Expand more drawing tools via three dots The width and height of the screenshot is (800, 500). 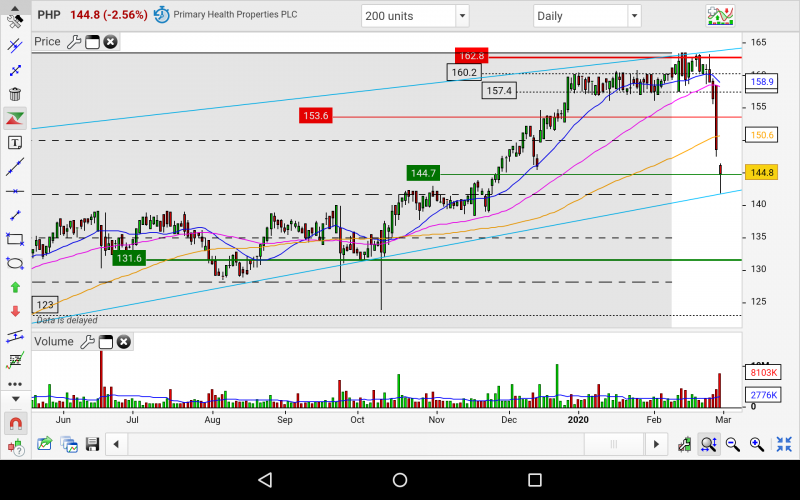pos(15,383)
